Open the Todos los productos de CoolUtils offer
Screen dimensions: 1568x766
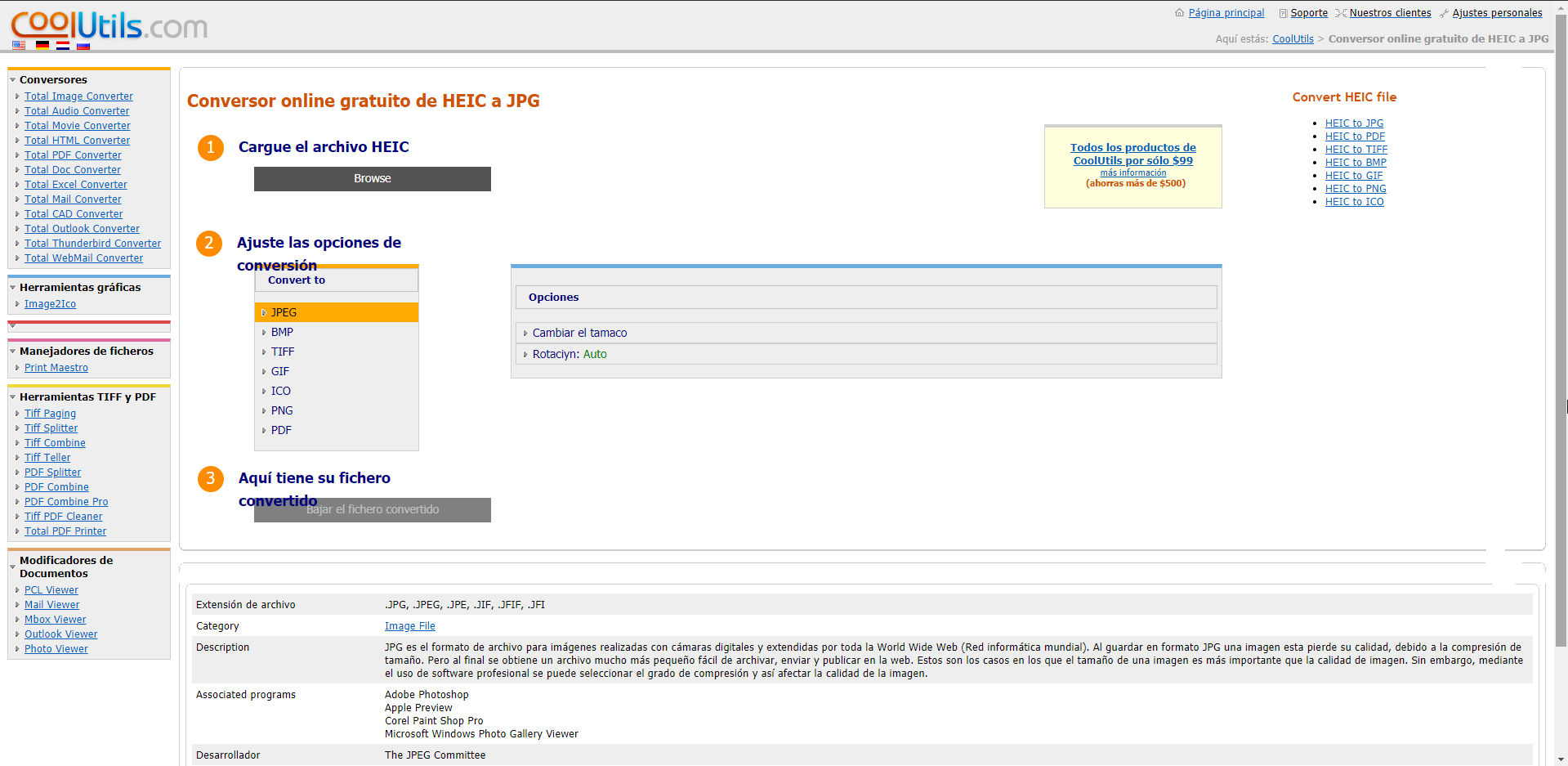click(1133, 154)
